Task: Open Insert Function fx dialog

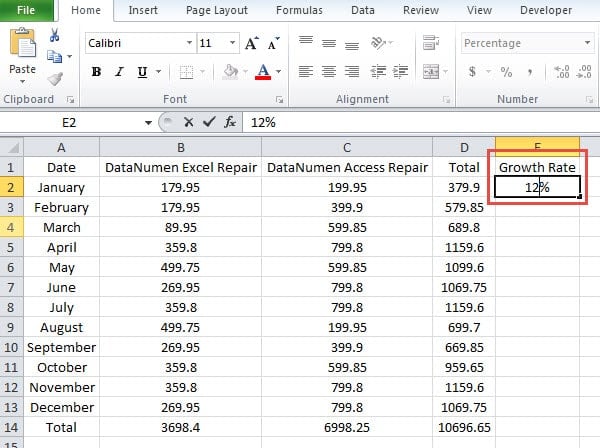Action: tap(230, 122)
